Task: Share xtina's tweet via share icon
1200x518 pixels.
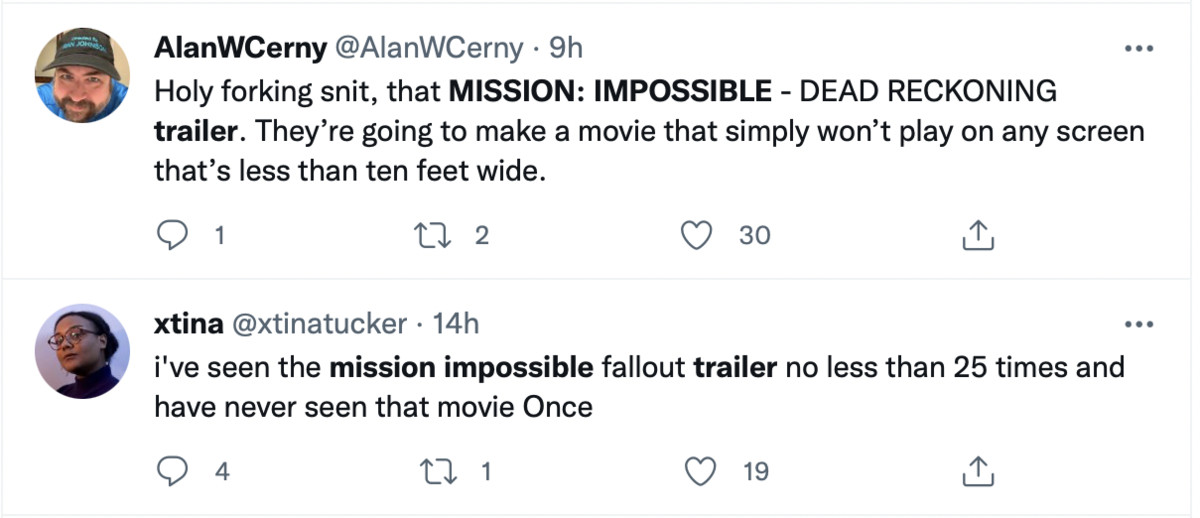Action: (976, 471)
